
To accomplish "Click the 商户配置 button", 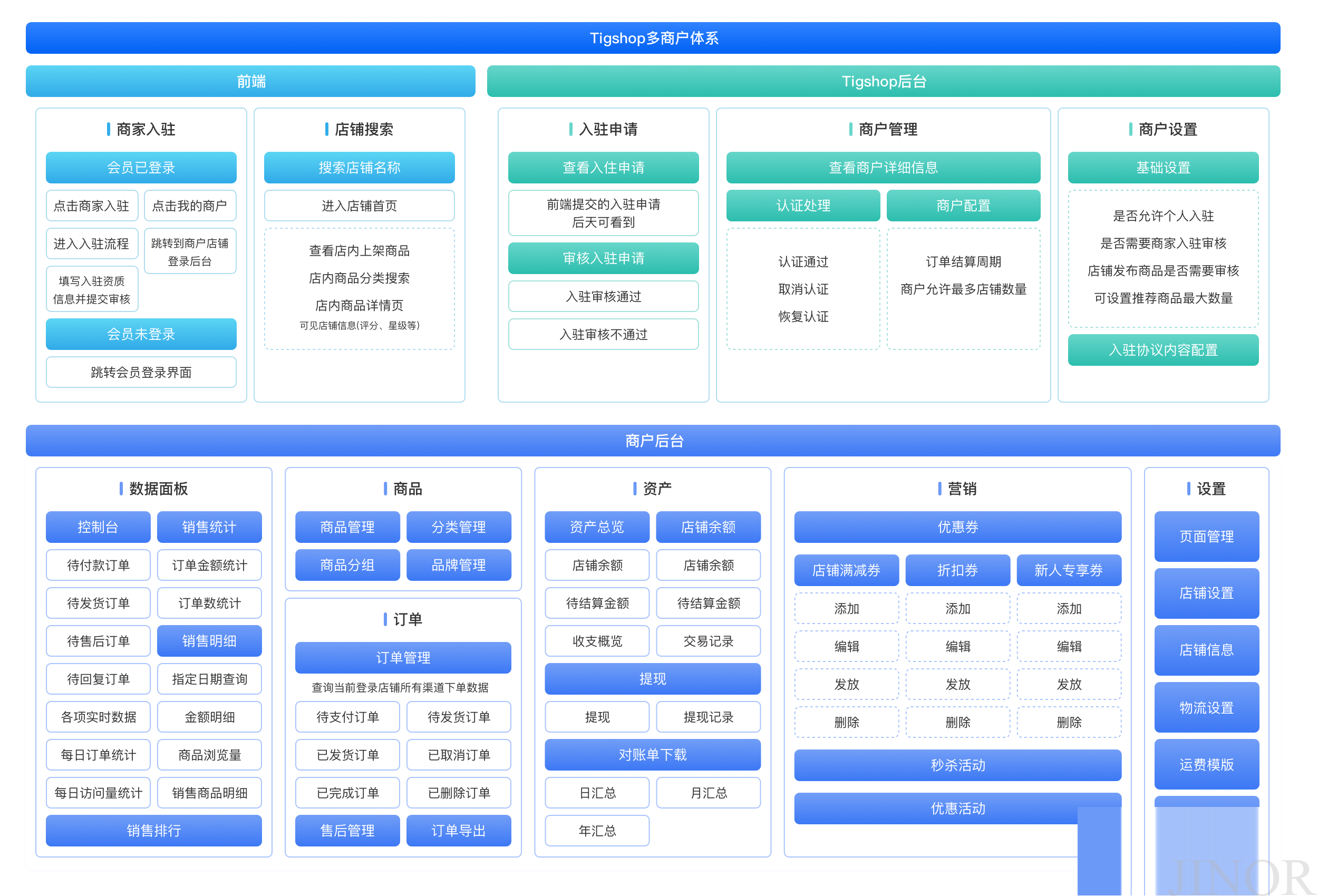I will coord(963,205).
